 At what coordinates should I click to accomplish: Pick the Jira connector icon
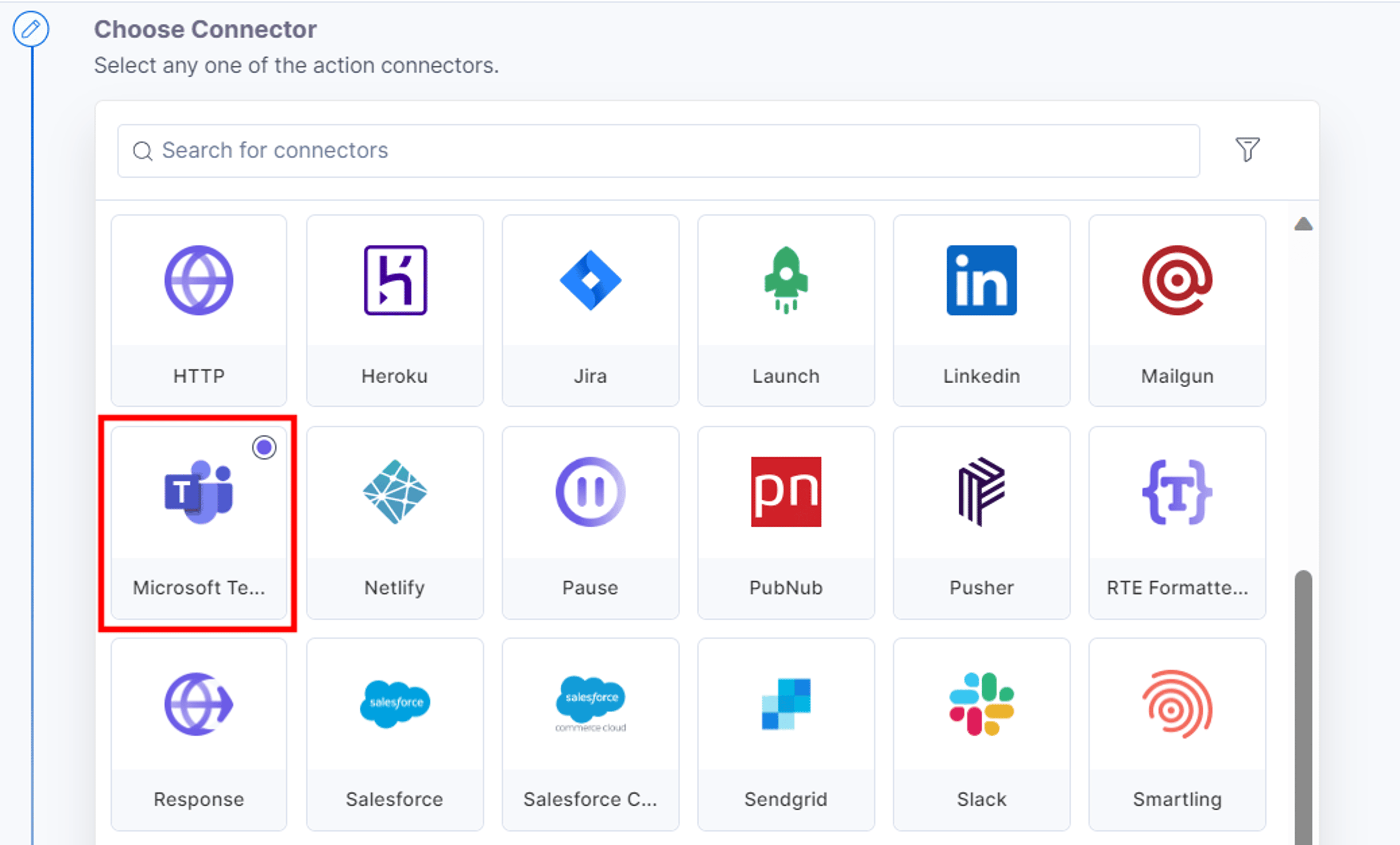coord(590,281)
